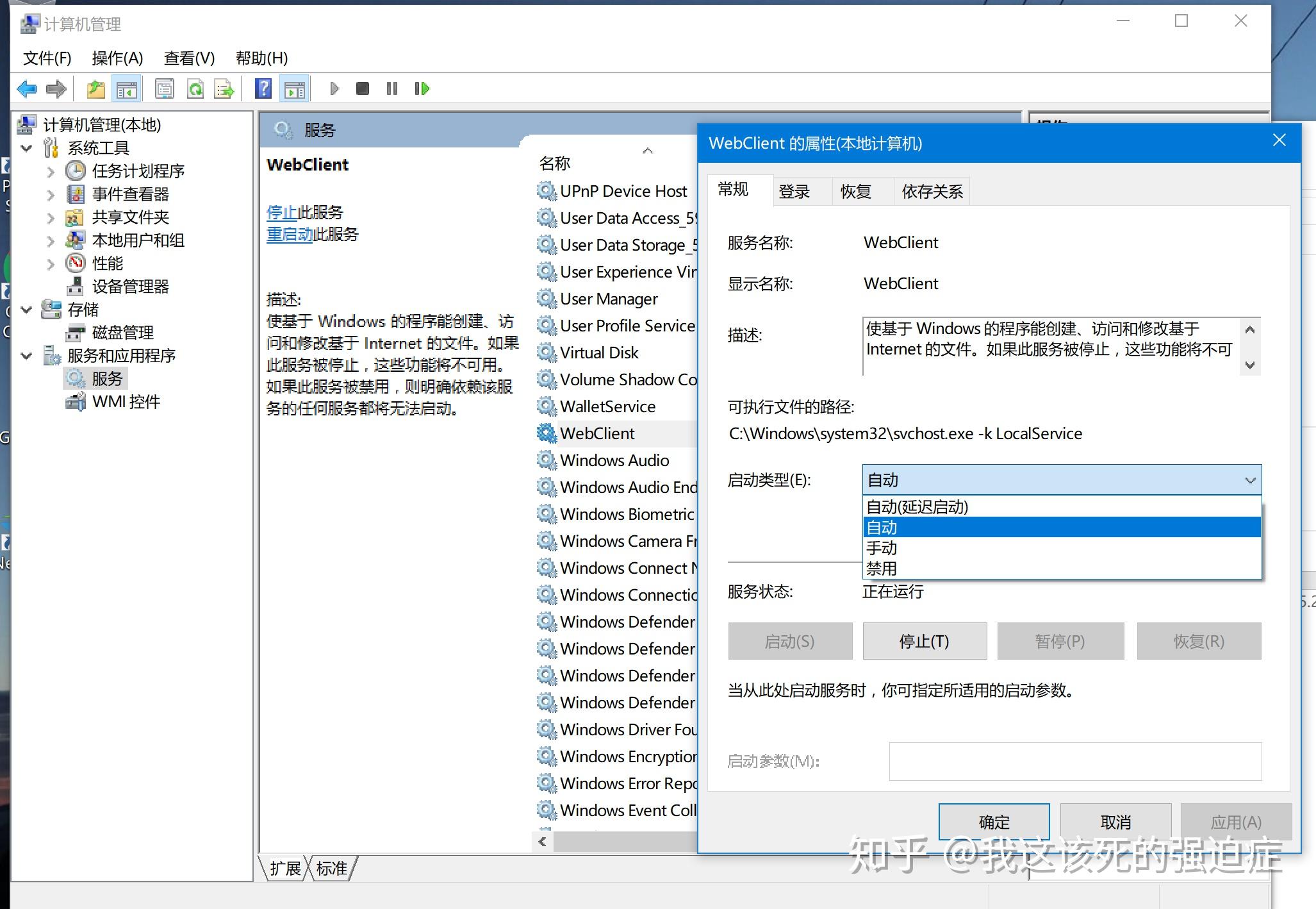The height and width of the screenshot is (909, 1316).
Task: Click the 停止 this service link
Action: 282,212
